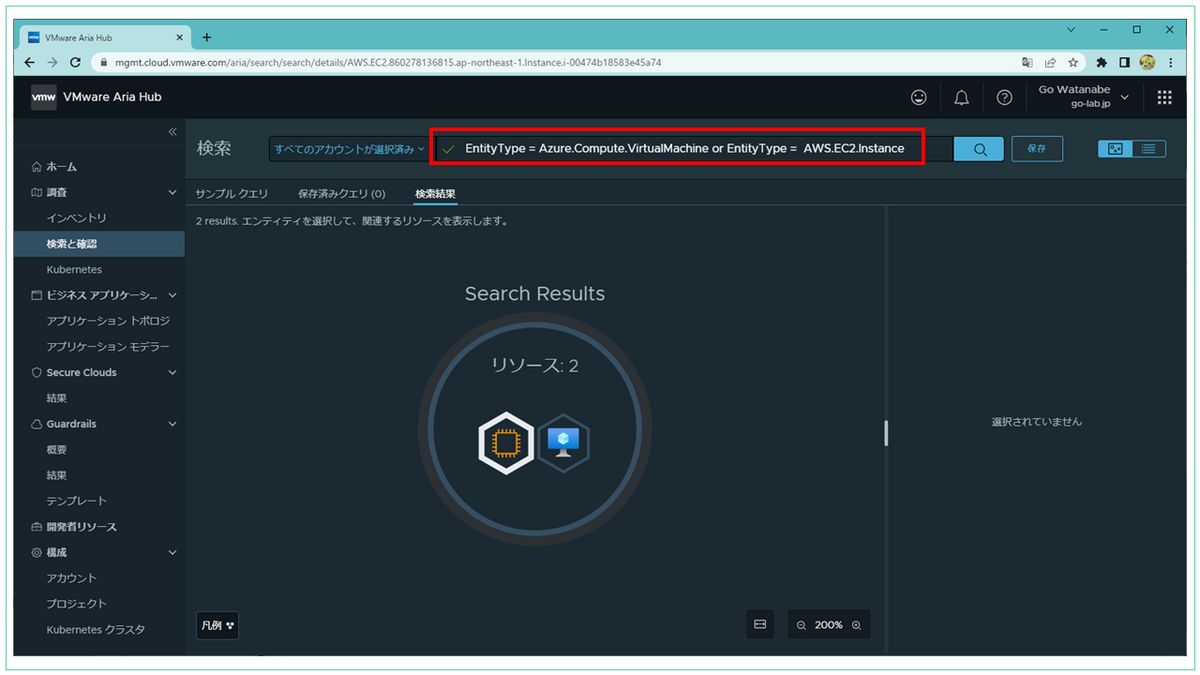Open アカウント under 構成
Viewport: 1200px width, 675px height.
(x=72, y=578)
